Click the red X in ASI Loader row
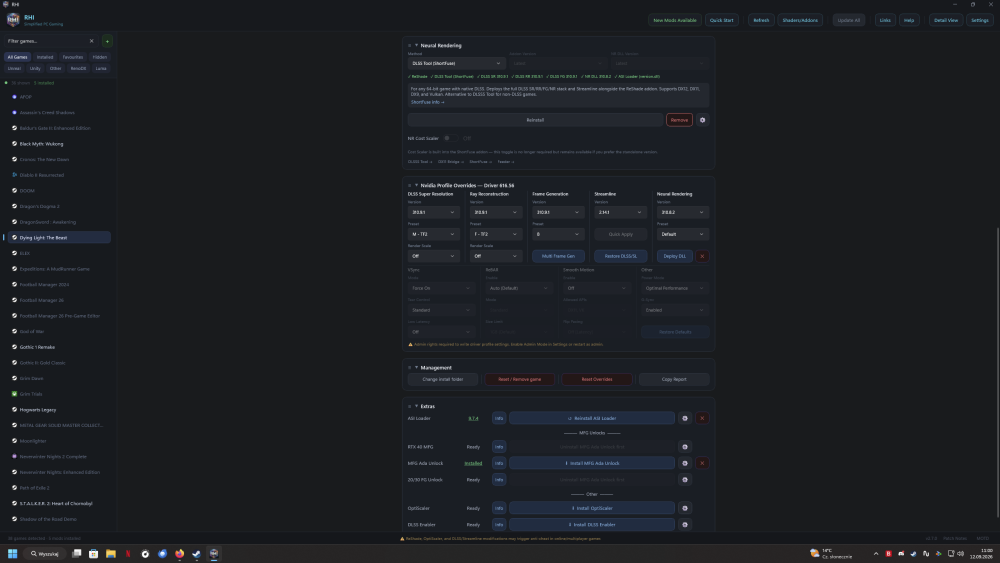This screenshot has width=1000, height=563. pyautogui.click(x=702, y=418)
